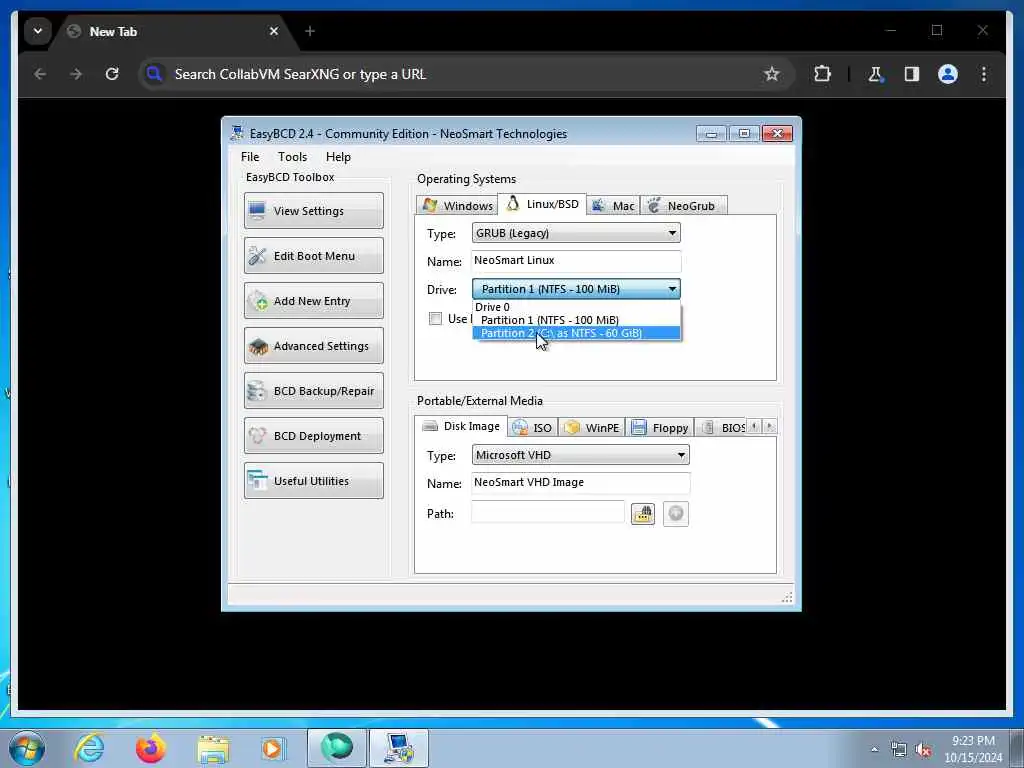Expand the GRUB (Legacy) type dropdown
This screenshot has width=1024, height=768.
pyautogui.click(x=576, y=233)
